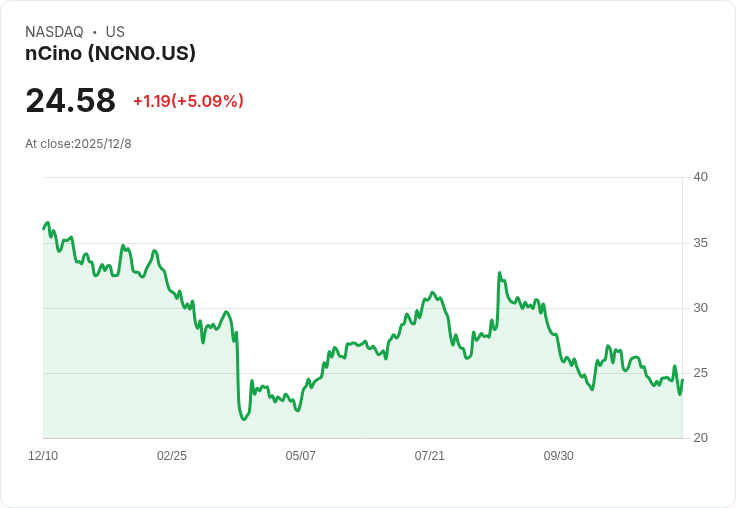736x508 pixels.
Task: Select the 12/10 date on the x-axis
Action: coord(43,456)
